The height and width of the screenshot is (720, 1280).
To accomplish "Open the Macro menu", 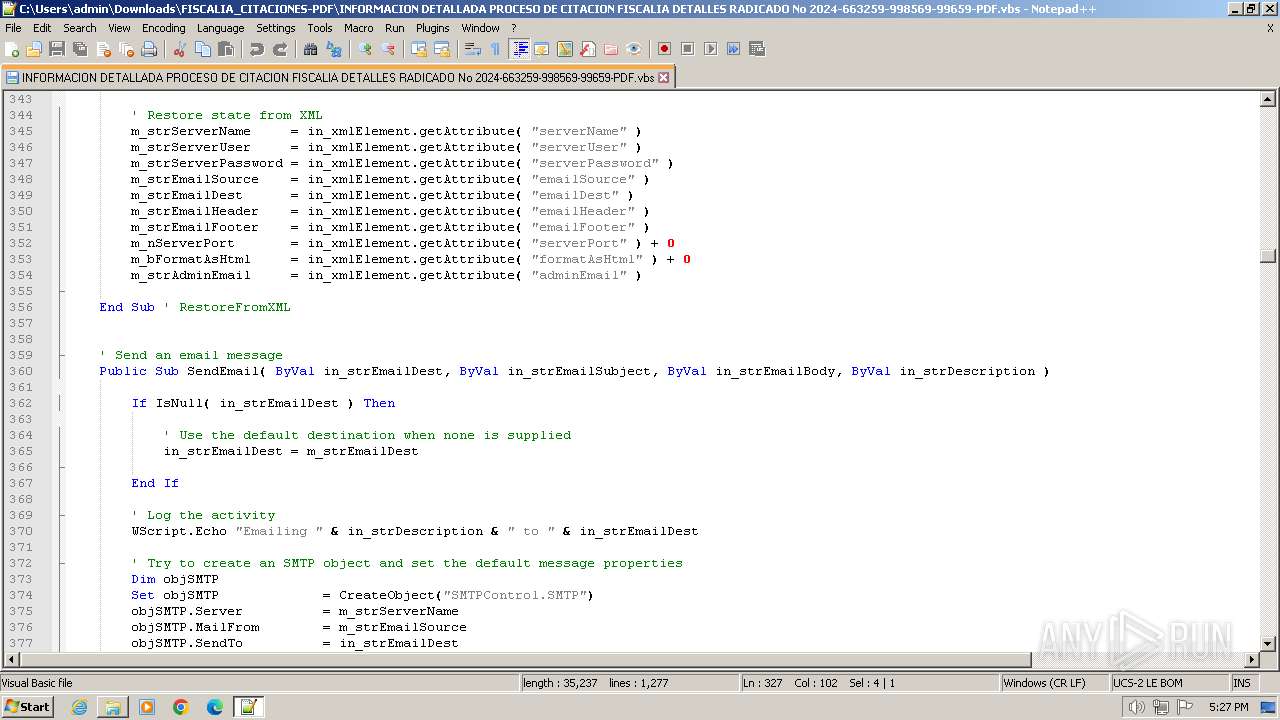I will (358, 28).
